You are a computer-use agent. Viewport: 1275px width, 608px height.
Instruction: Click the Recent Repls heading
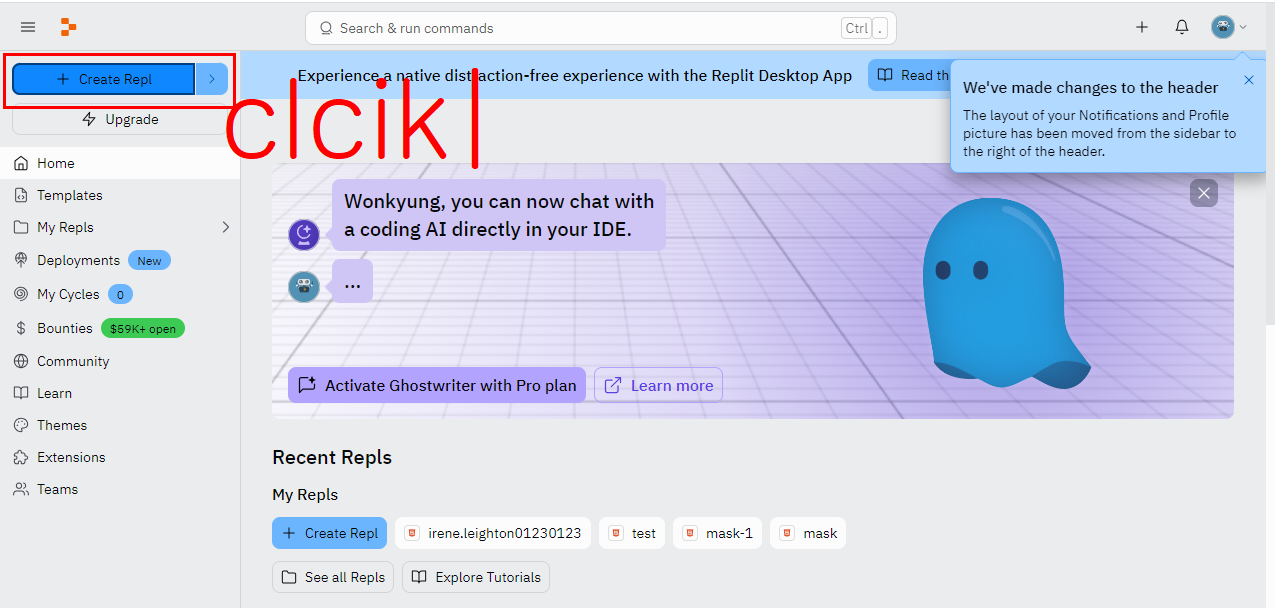(x=332, y=458)
